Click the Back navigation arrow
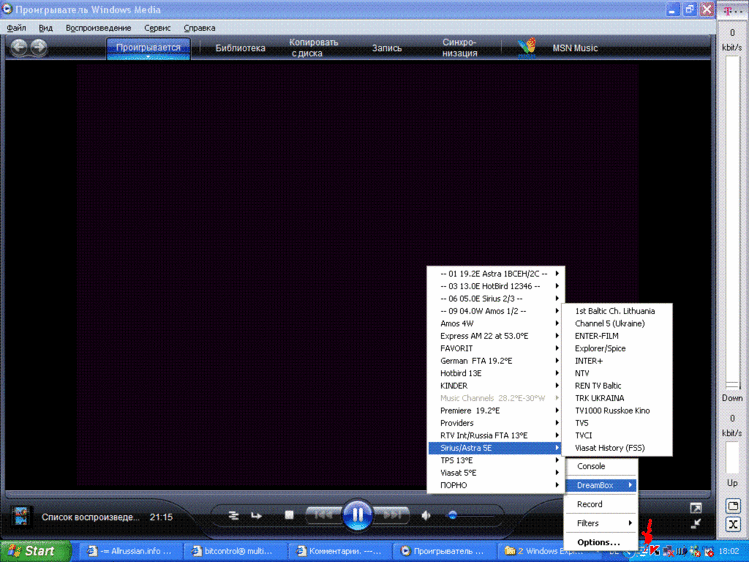 [x=19, y=47]
